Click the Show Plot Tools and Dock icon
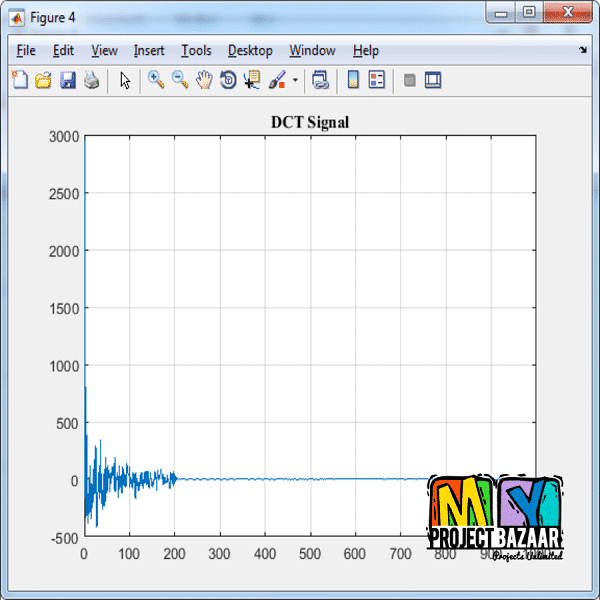The width and height of the screenshot is (600, 600). point(433,80)
